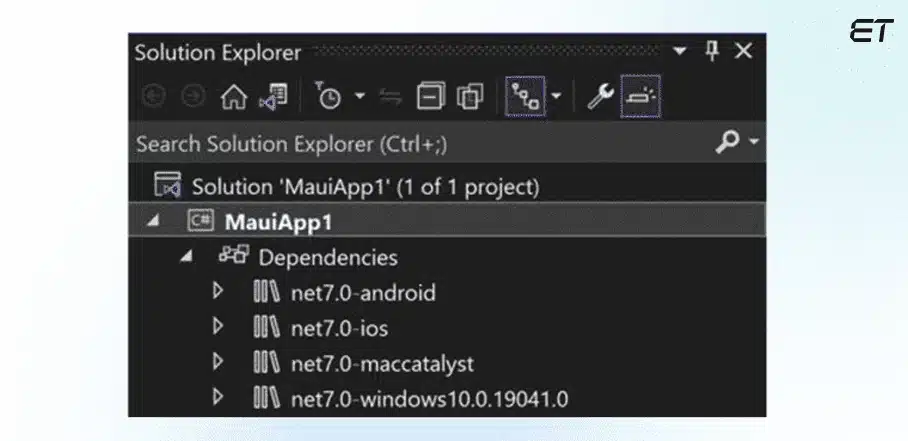Toggle Auto Hide pin for Solution Explorer
Screen dimensions: 908x441
tap(712, 52)
